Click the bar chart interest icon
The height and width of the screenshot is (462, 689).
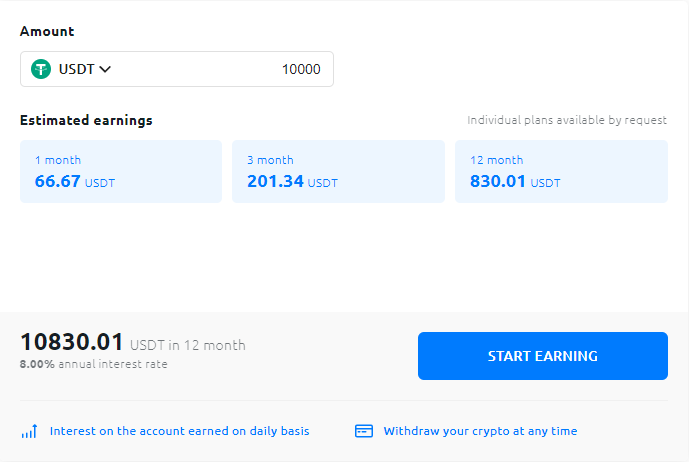coord(29,431)
